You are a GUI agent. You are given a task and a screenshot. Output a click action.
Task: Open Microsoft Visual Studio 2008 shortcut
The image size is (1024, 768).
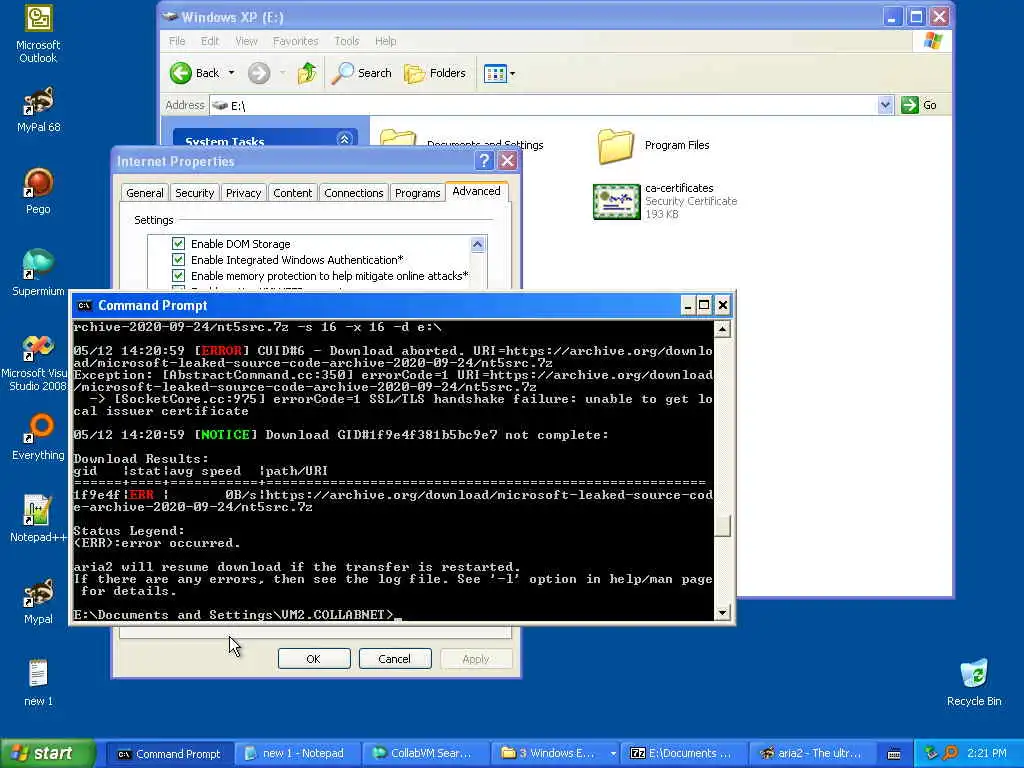tap(37, 362)
